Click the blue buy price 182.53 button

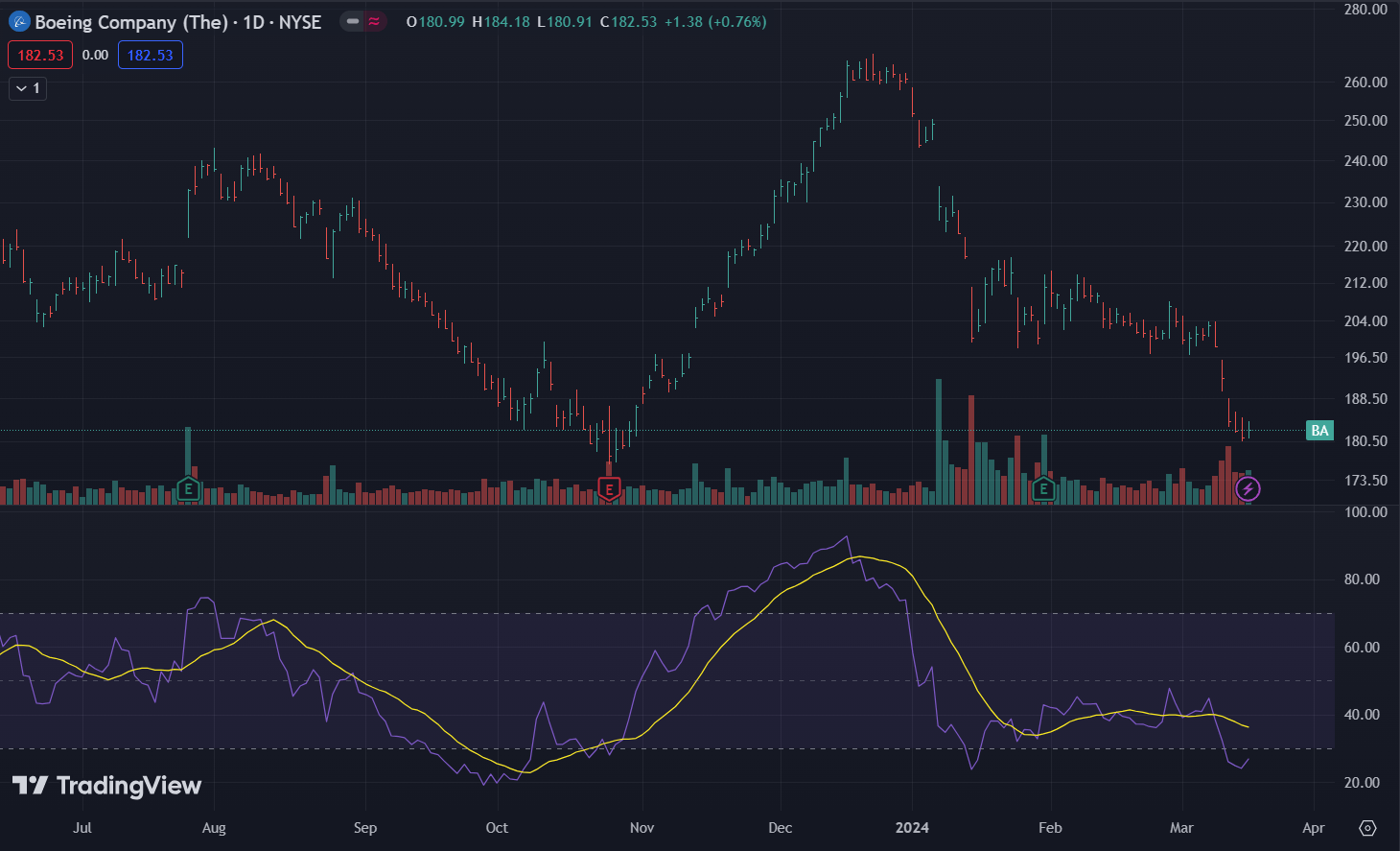[x=151, y=55]
